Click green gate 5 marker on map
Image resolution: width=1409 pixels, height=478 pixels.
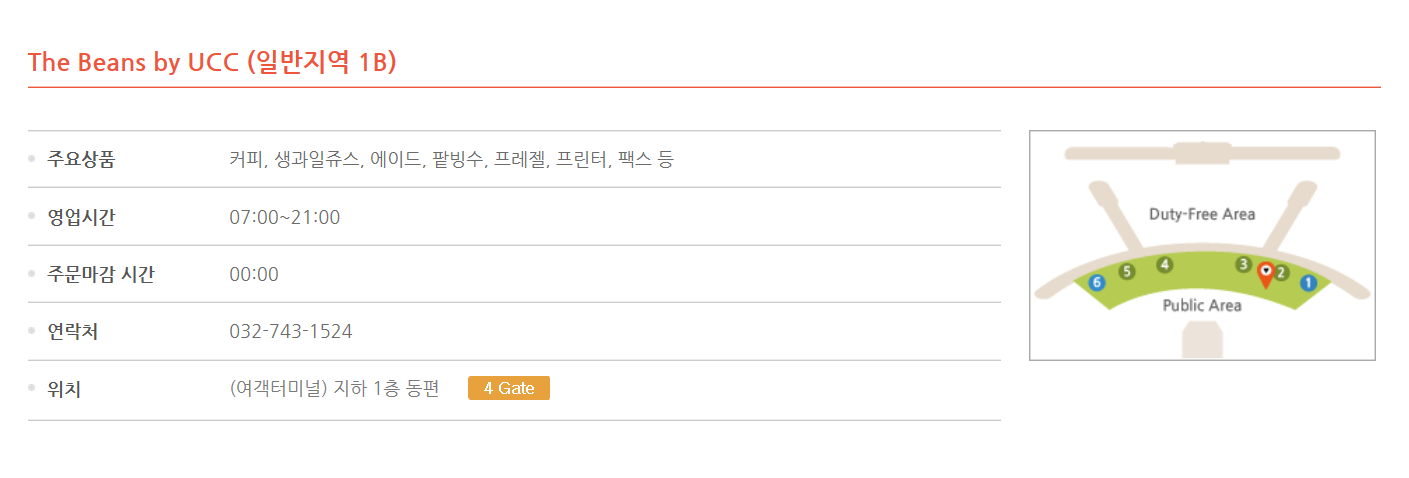pyautogui.click(x=1127, y=271)
